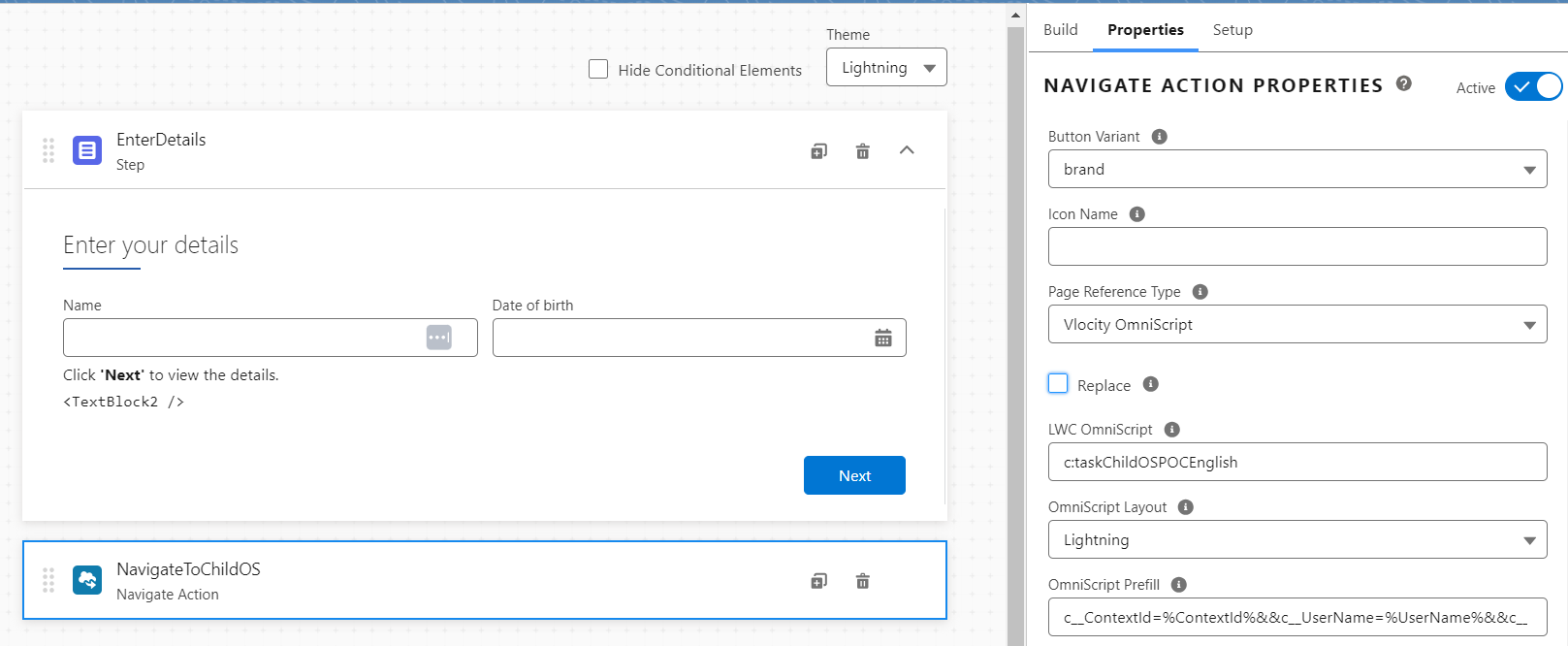Screen dimensions: 1568x646
Task: Delete the EnterDetails step
Action: [862, 151]
